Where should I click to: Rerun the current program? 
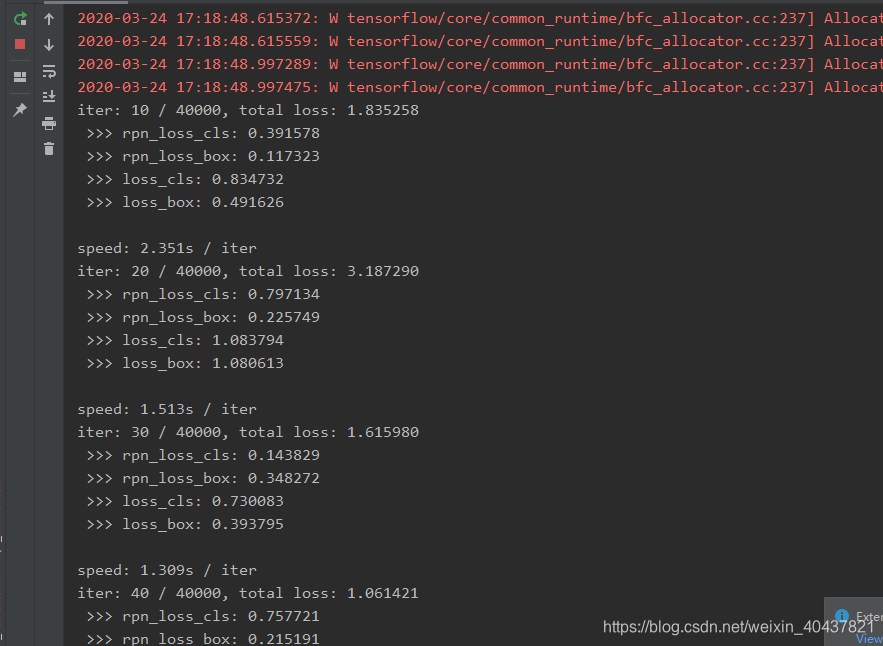20,19
